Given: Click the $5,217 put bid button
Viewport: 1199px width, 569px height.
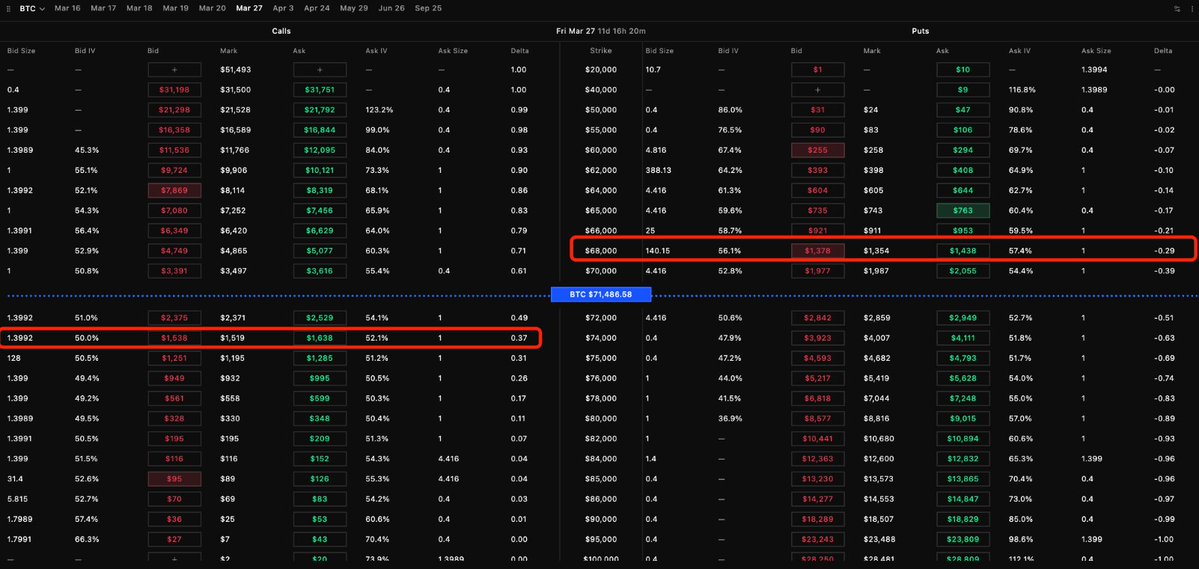Looking at the screenshot, I should coord(817,378).
